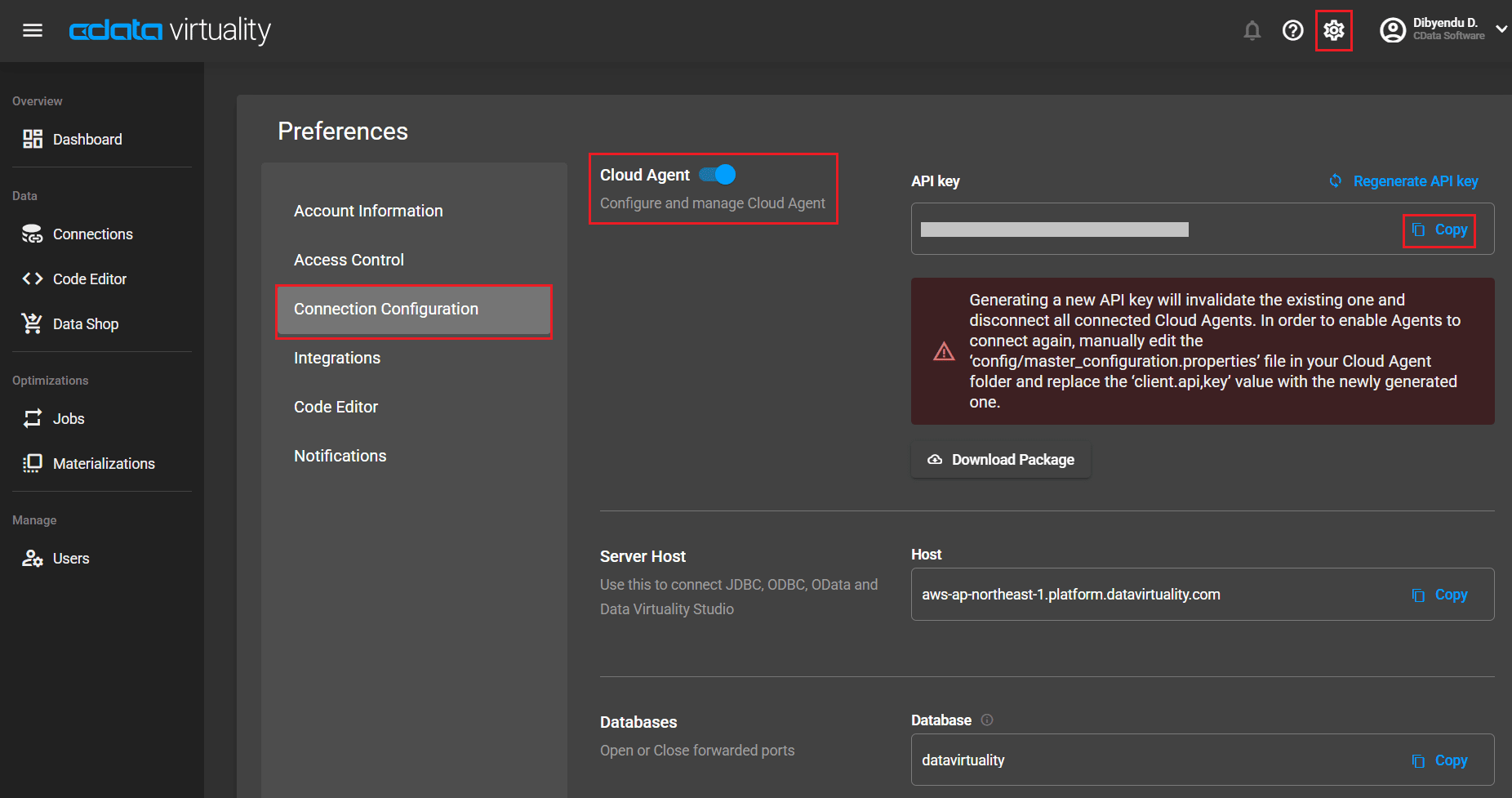Expand the user account dropdown arrow
The width and height of the screenshot is (1512, 798).
pos(1501,29)
